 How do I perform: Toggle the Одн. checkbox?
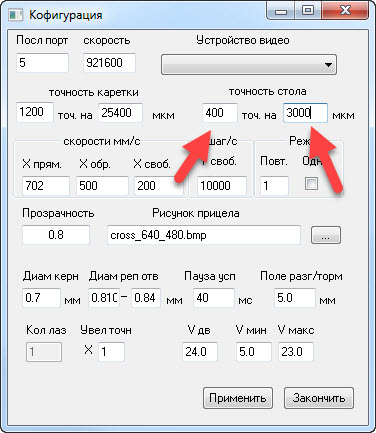[311, 184]
